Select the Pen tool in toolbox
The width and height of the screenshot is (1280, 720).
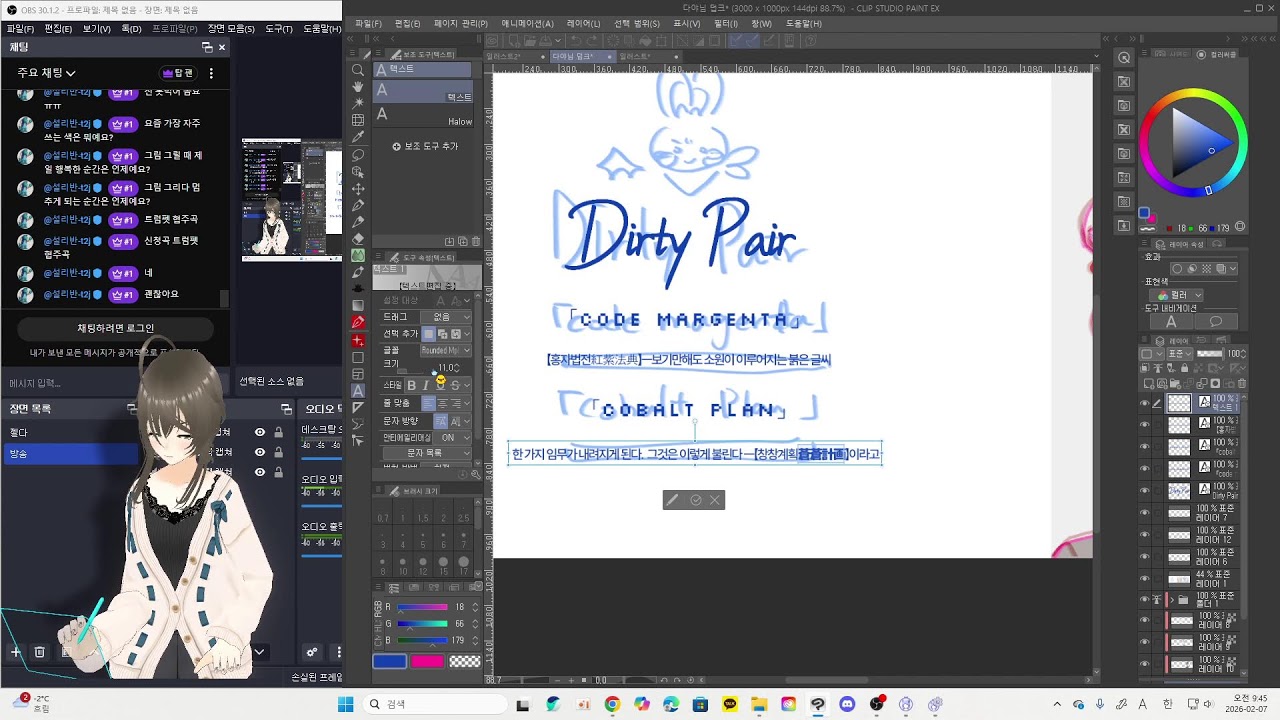[x=358, y=205]
